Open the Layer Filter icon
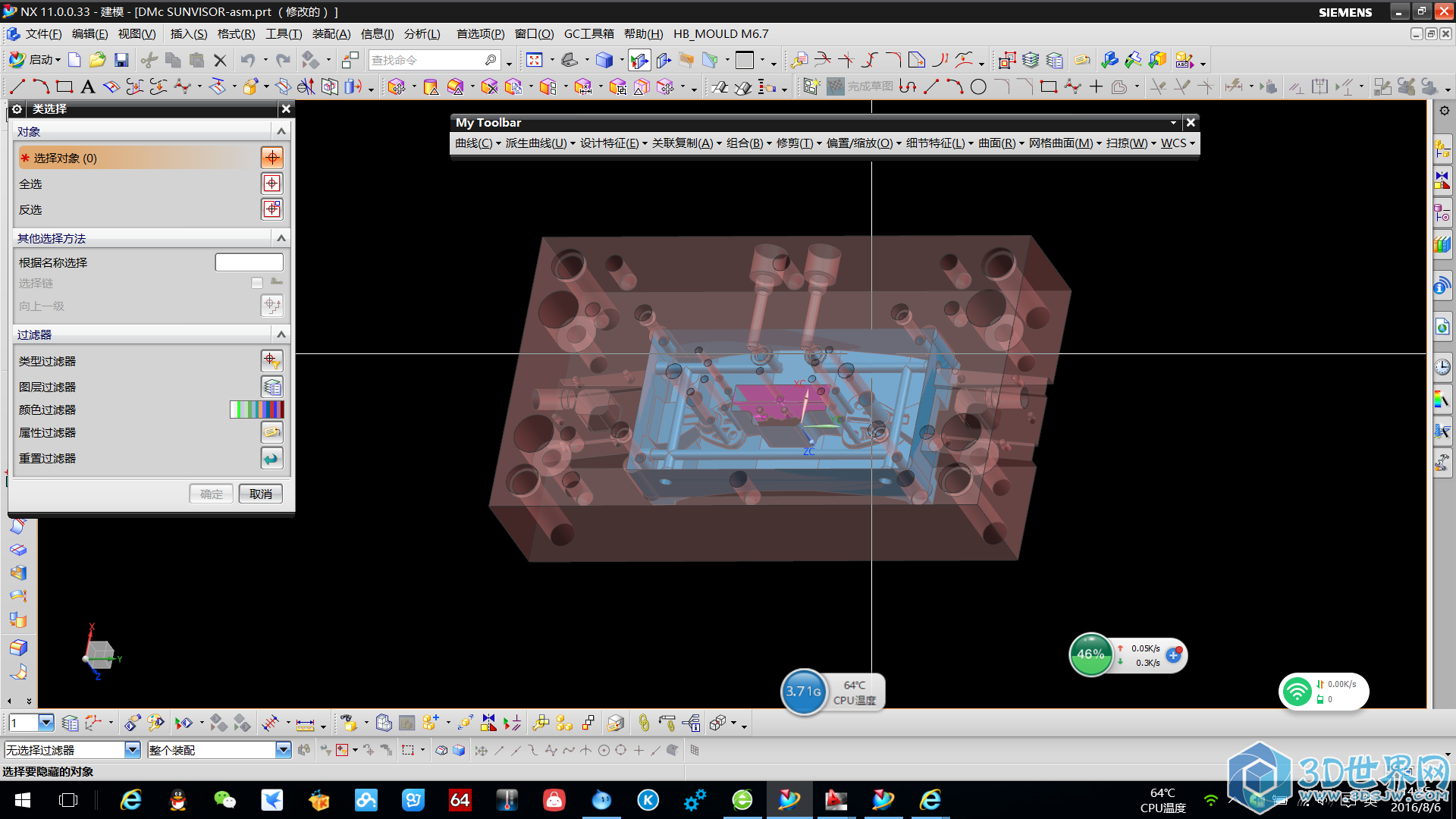This screenshot has height=819, width=1456. tap(271, 387)
